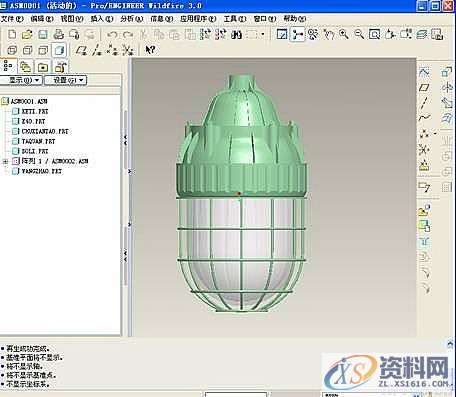
Task: Open the 分析(A) menu
Action: click(132, 19)
